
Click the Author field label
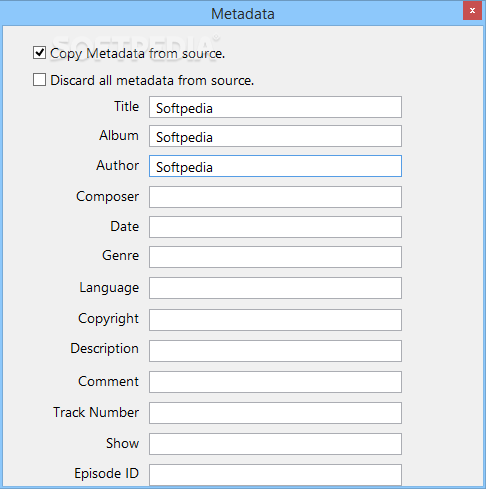(118, 165)
